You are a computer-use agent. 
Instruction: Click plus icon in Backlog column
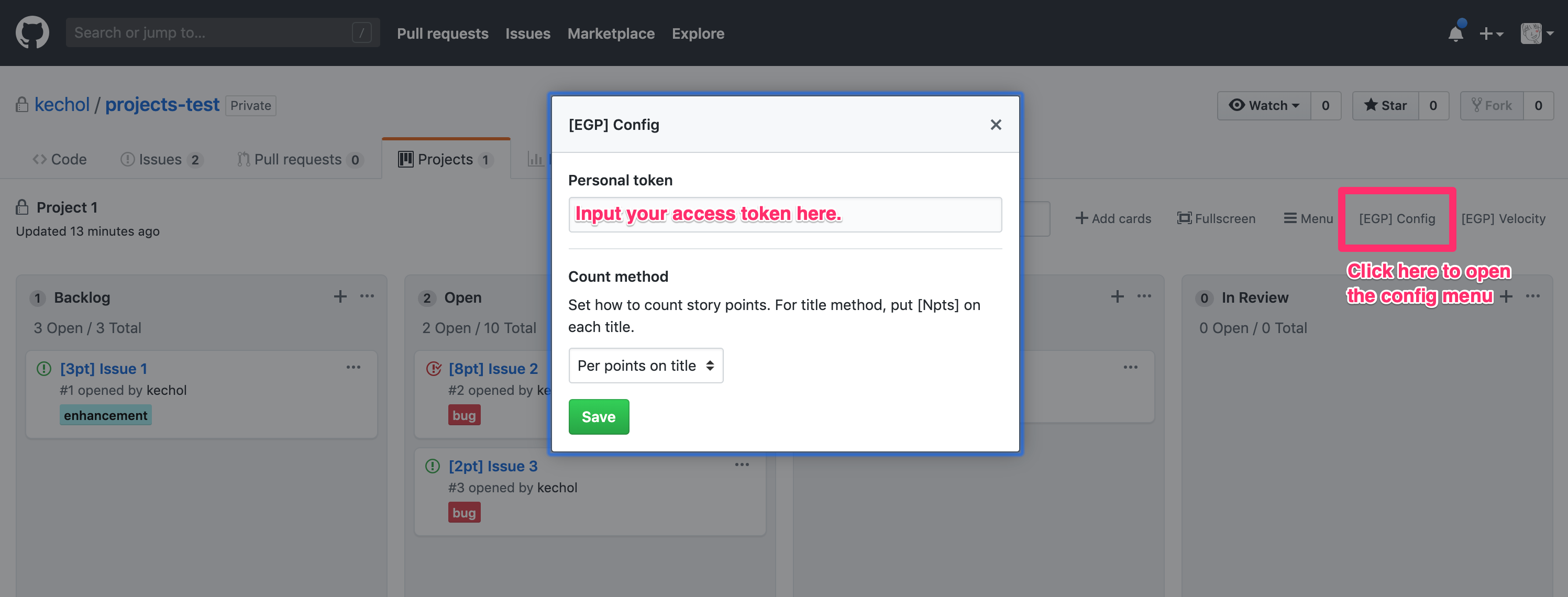[x=340, y=296]
